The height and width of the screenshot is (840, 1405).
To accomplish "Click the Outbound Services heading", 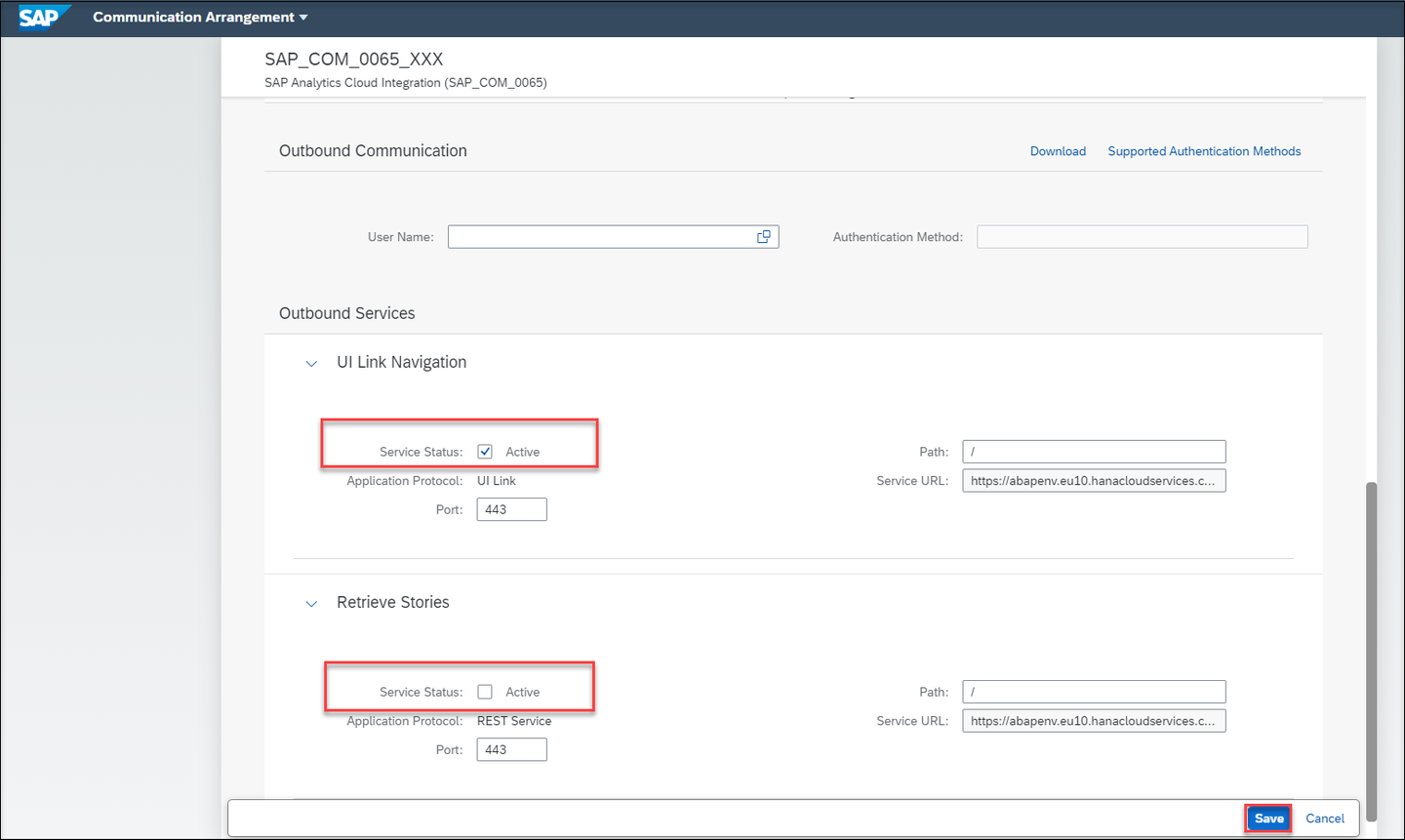I will pyautogui.click(x=346, y=313).
